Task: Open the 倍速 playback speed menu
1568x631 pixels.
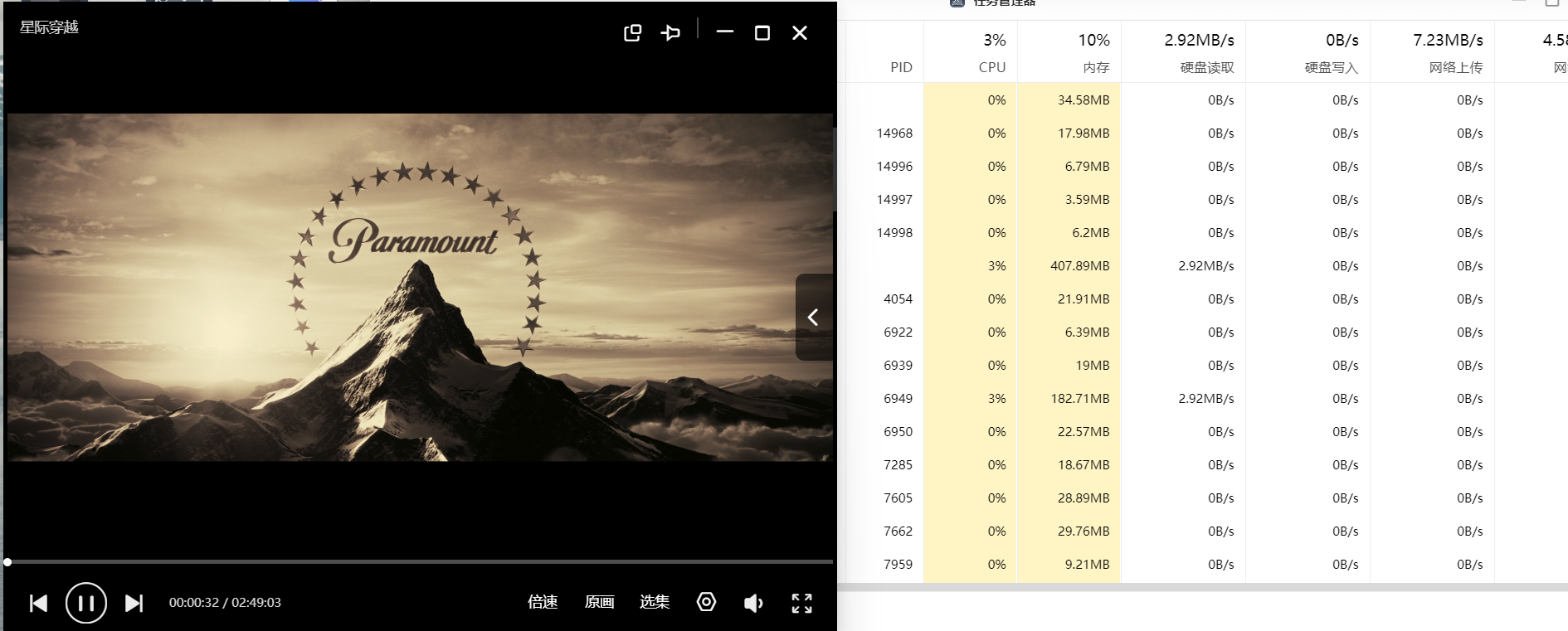Action: pos(543,602)
